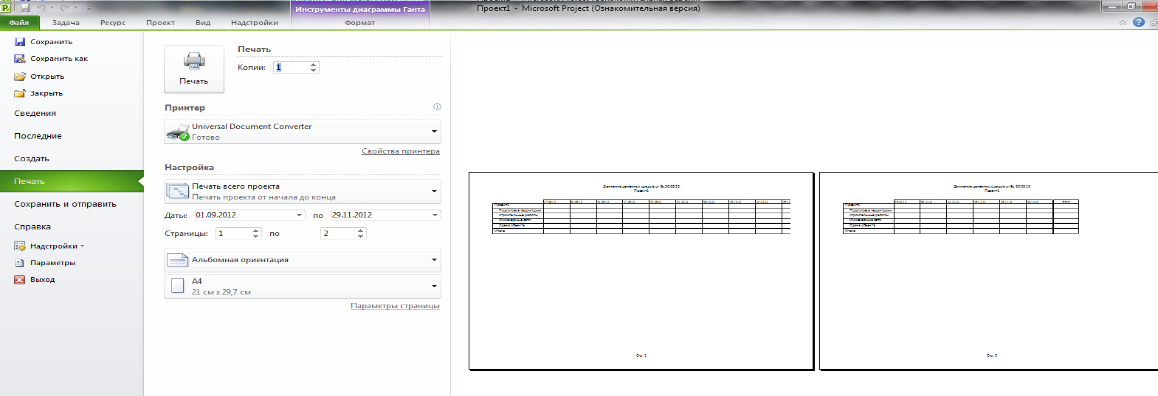Open the Universal Document Converter printer dropdown
The image size is (1158, 396).
point(302,132)
